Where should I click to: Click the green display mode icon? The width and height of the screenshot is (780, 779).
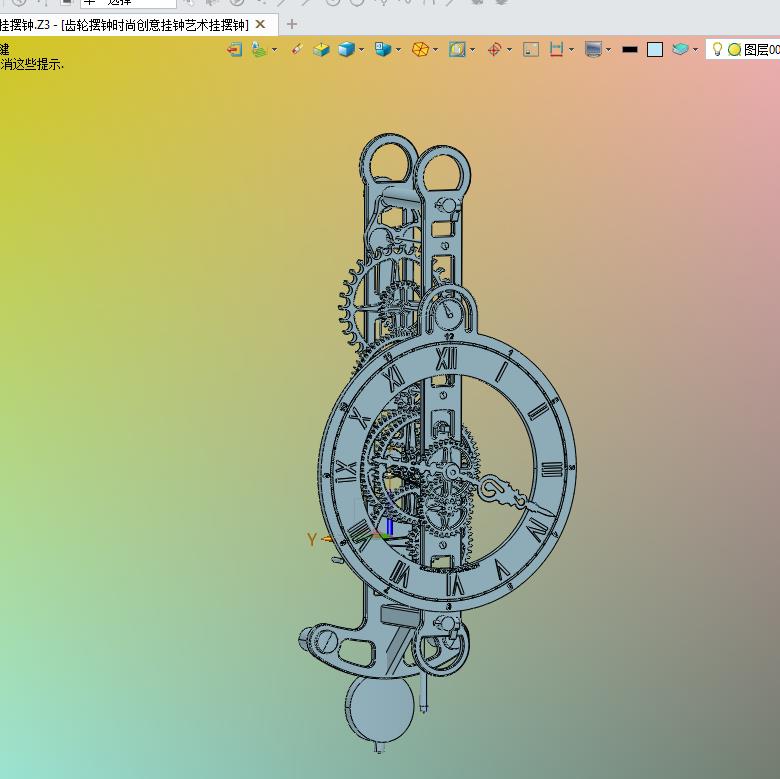[x=259, y=49]
